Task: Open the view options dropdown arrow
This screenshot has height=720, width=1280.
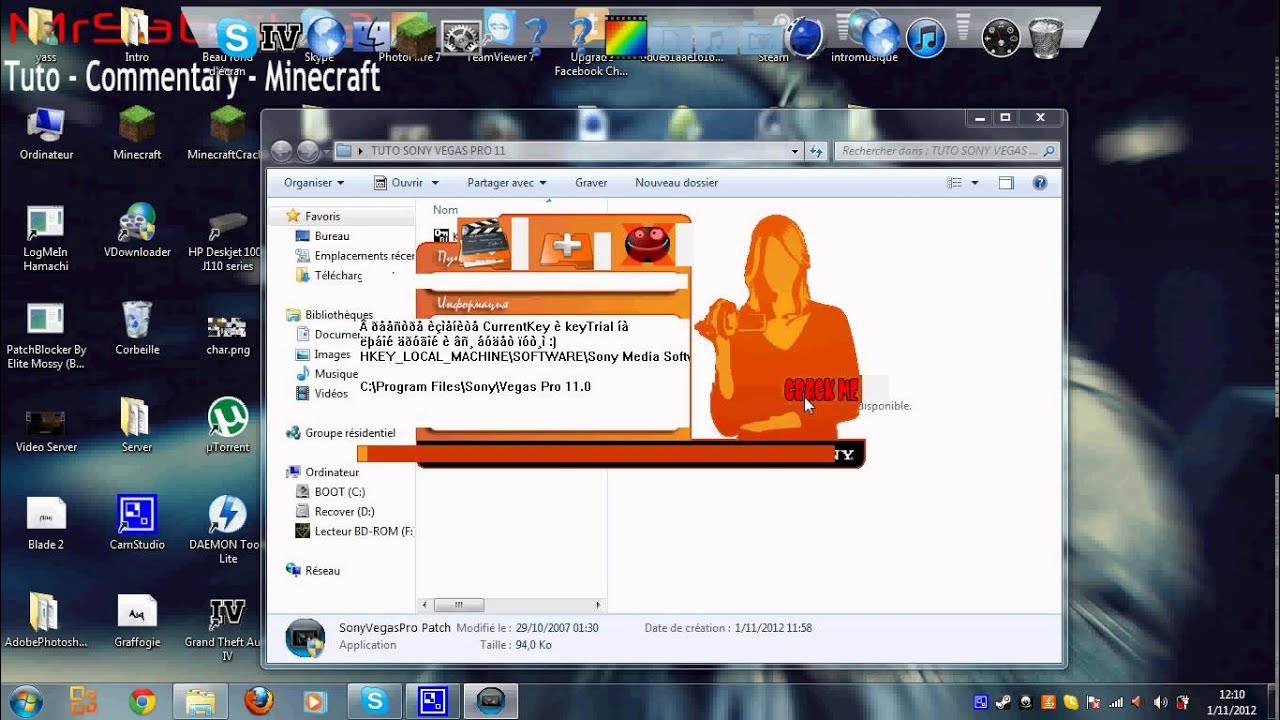Action: point(975,183)
